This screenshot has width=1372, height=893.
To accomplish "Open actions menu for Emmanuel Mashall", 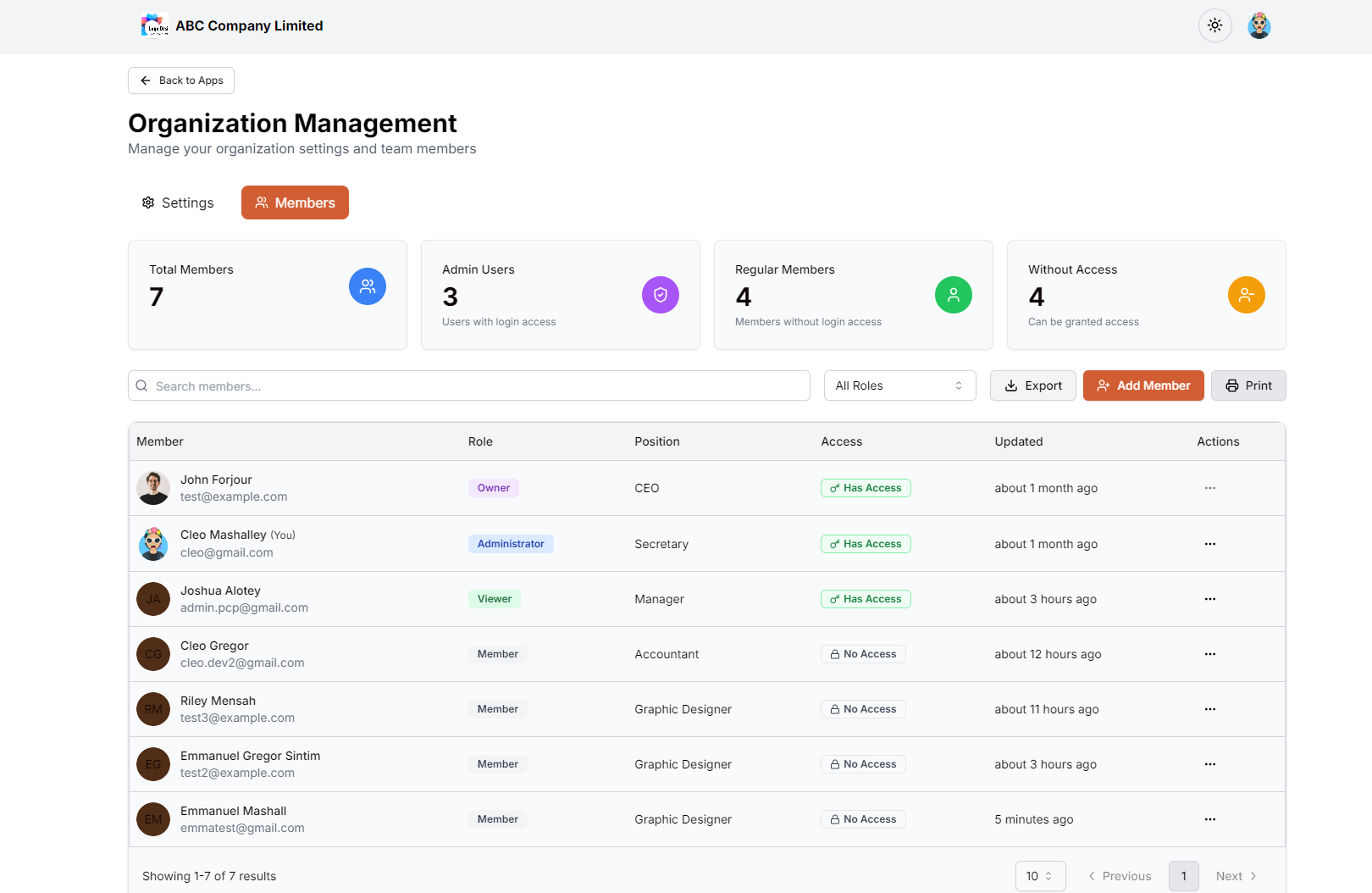I will (1209, 819).
